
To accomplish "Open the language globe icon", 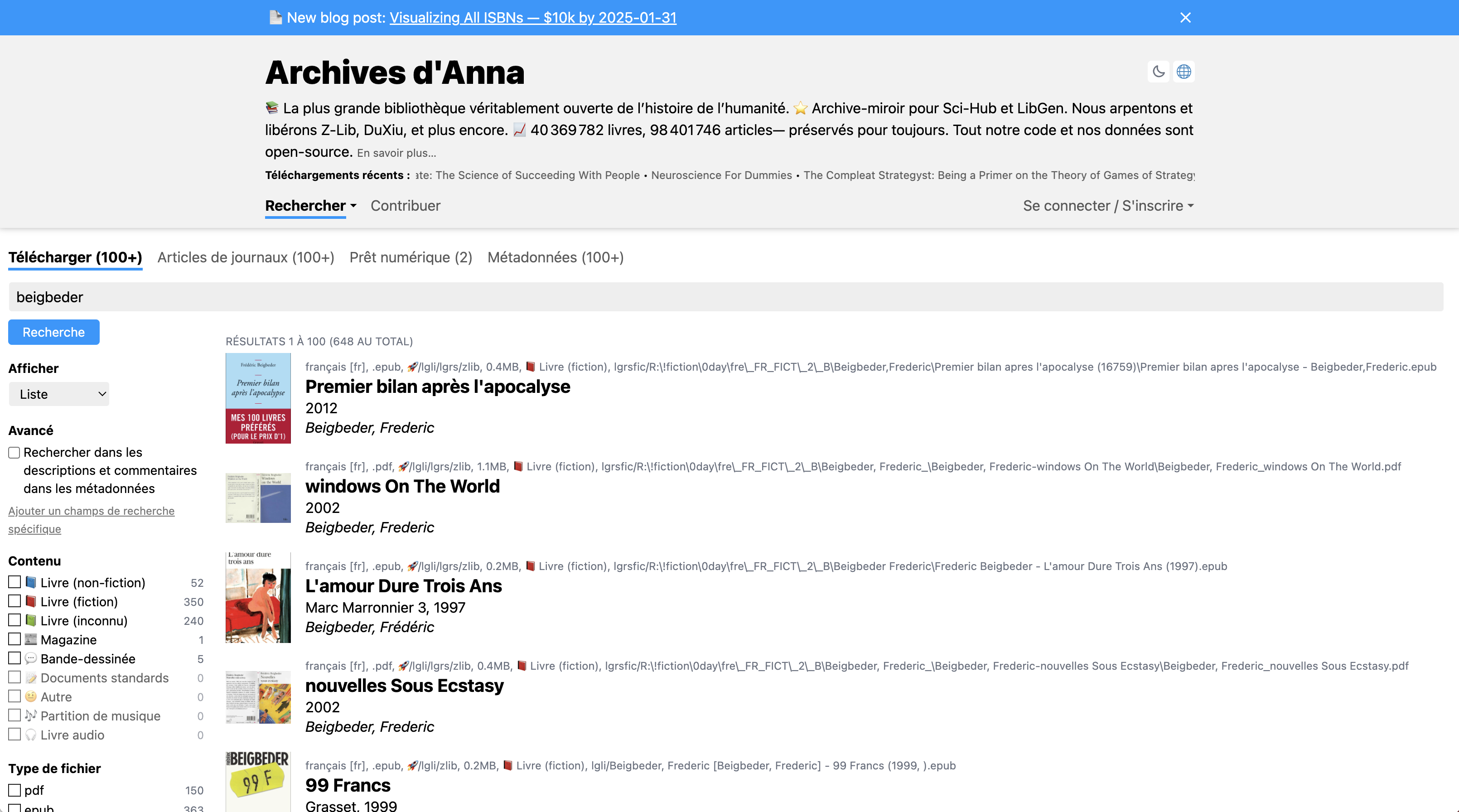I will (1184, 72).
